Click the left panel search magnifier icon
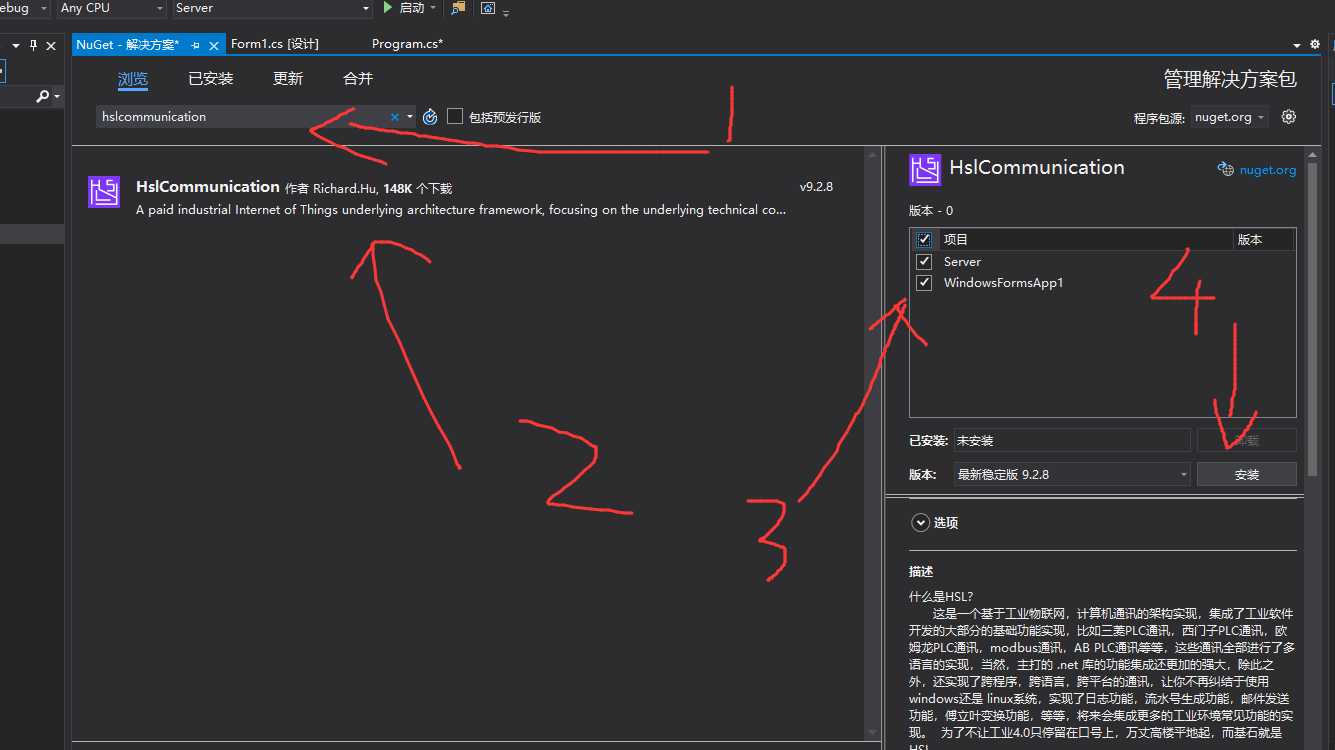The image size is (1335, 750). click(42, 96)
